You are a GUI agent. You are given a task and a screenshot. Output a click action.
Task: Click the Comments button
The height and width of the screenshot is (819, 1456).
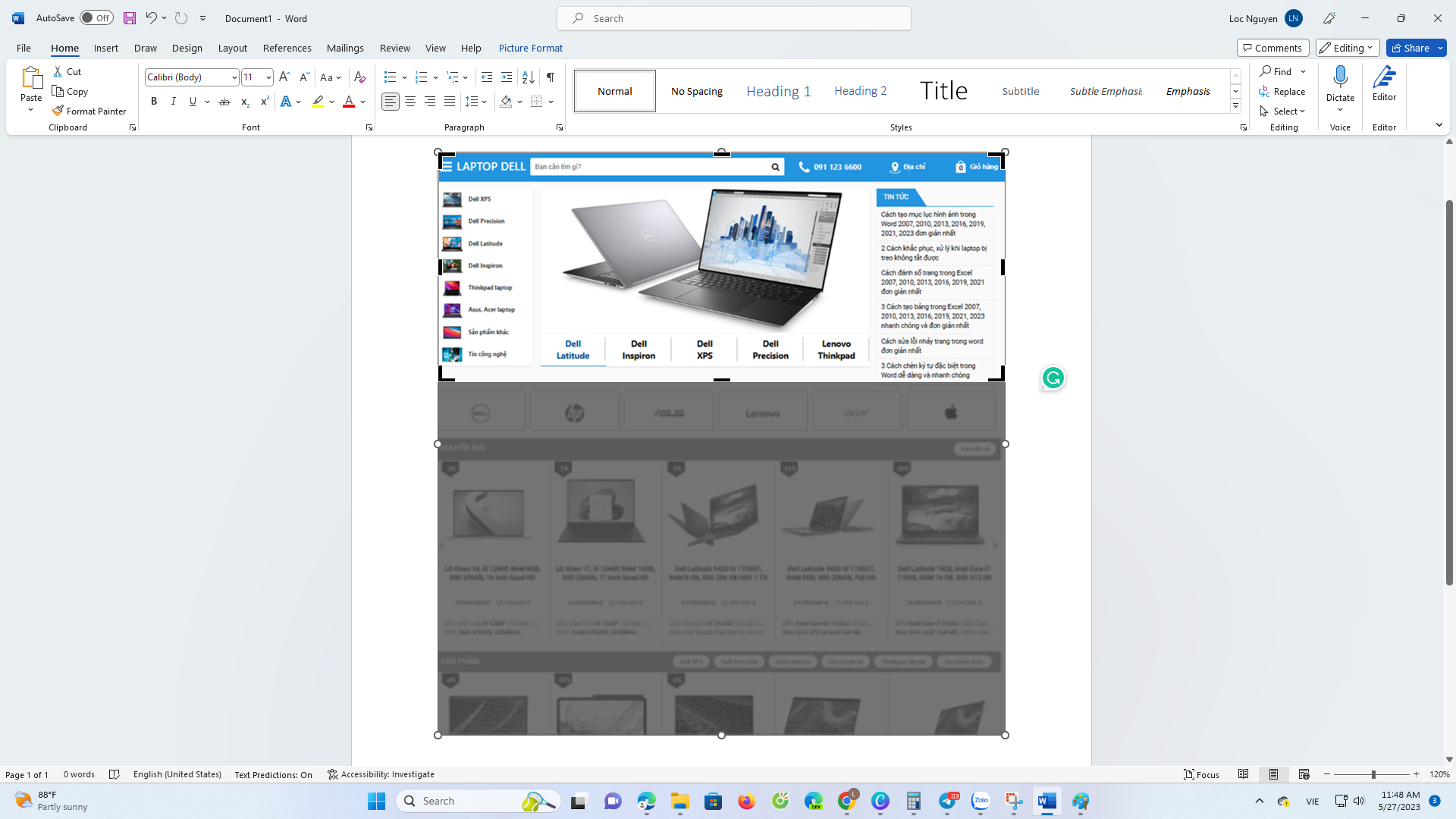point(1273,48)
